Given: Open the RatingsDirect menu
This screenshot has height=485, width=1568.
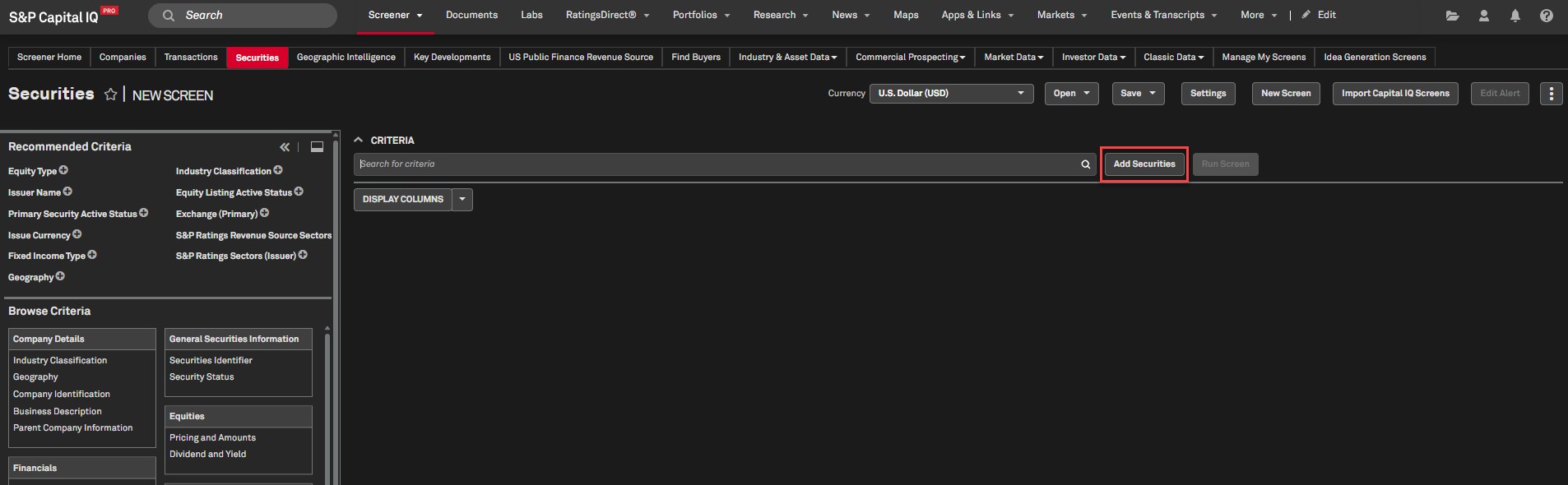Looking at the screenshot, I should pyautogui.click(x=607, y=15).
